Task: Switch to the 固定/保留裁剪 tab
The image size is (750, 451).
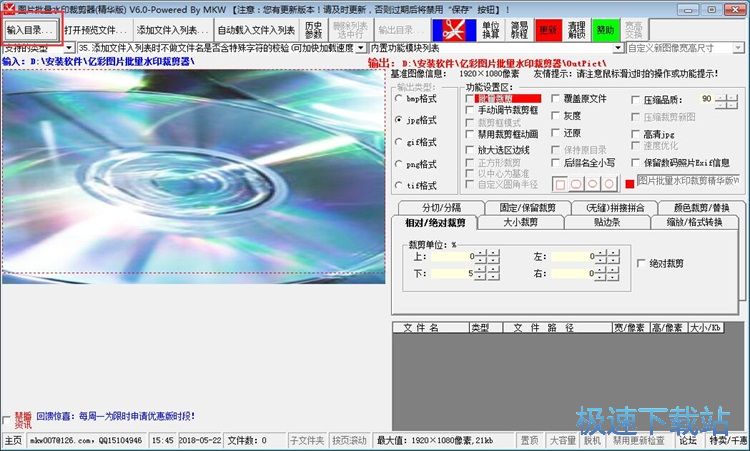Action: pos(528,208)
